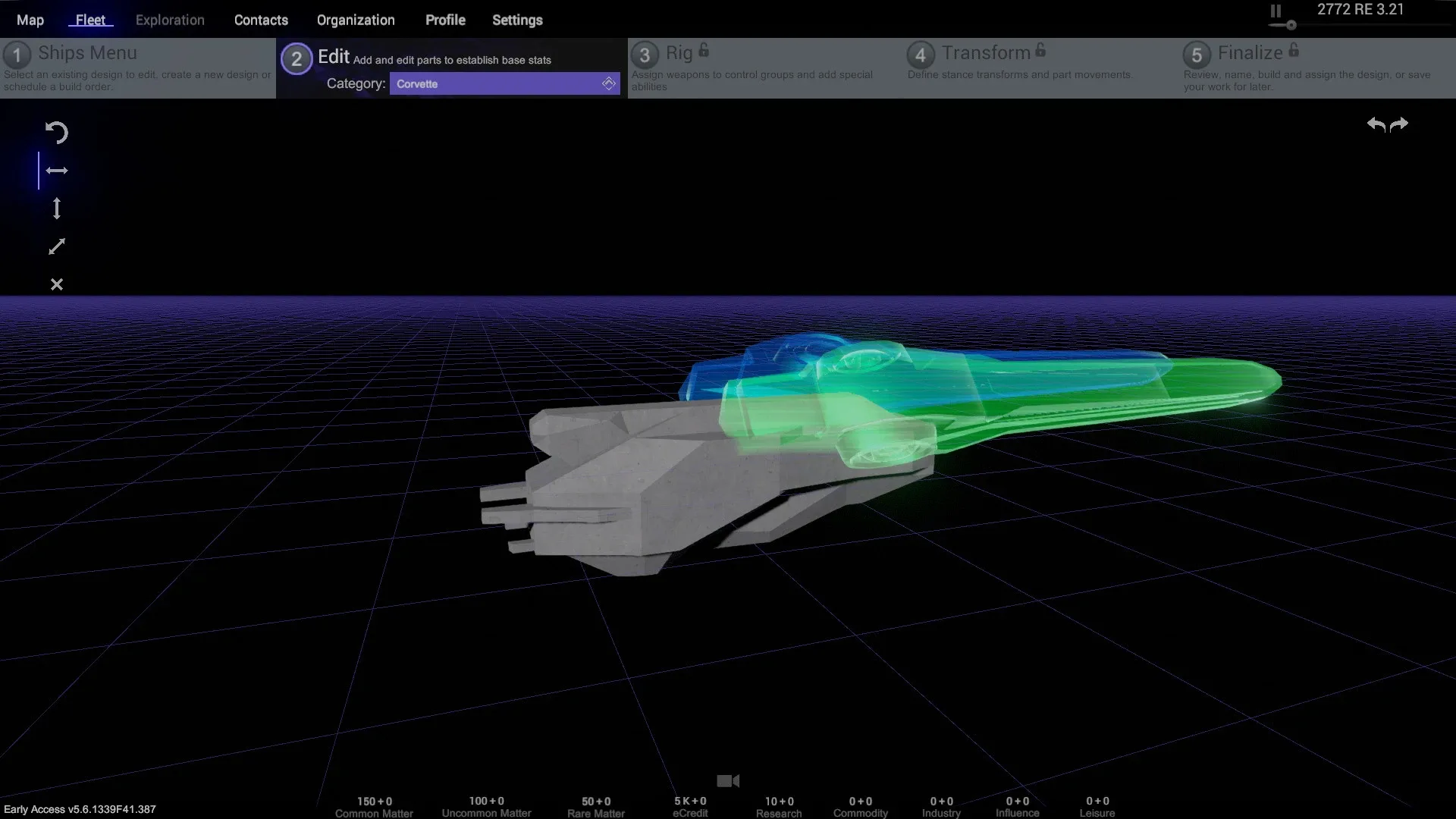1456x819 pixels.
Task: Select the vertical move arrow tool
Action: (x=57, y=209)
